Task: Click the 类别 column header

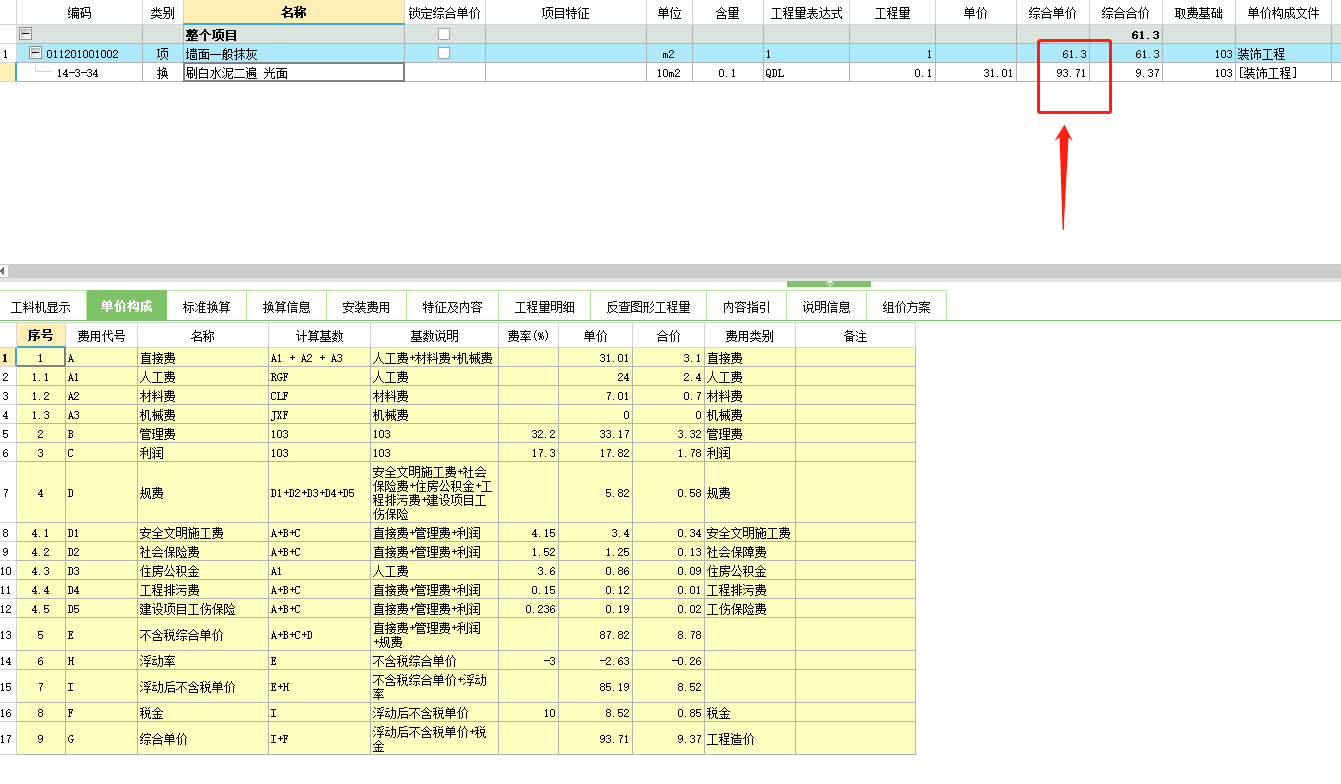Action: 162,13
